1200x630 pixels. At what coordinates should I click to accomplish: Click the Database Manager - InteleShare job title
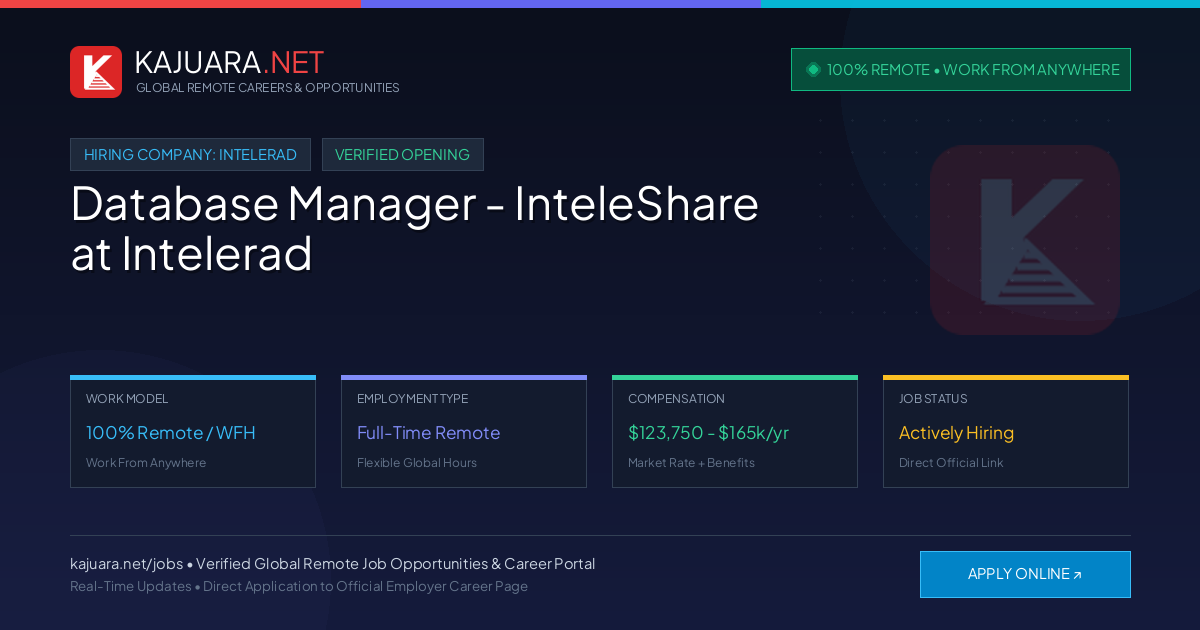tap(415, 228)
